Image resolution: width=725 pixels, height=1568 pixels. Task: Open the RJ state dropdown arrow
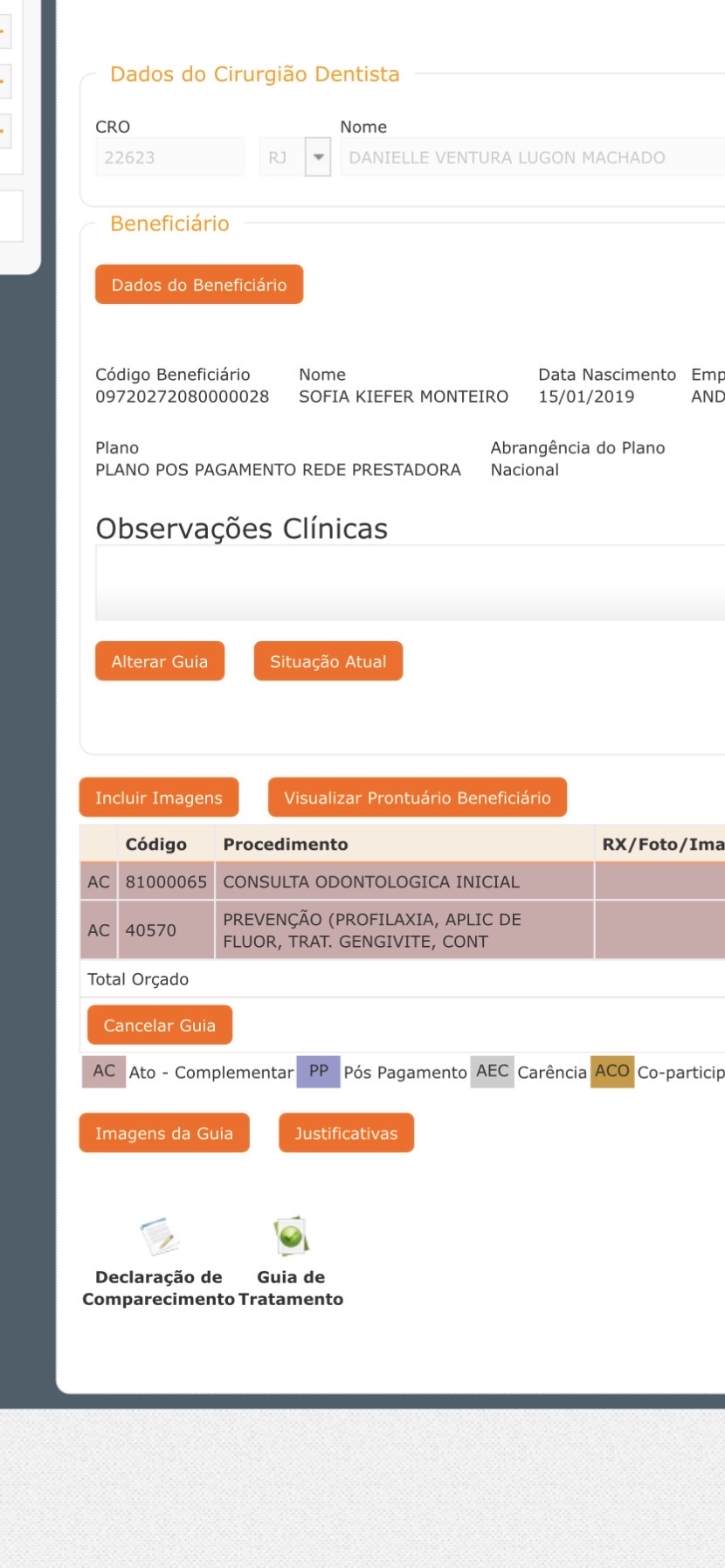click(x=318, y=158)
